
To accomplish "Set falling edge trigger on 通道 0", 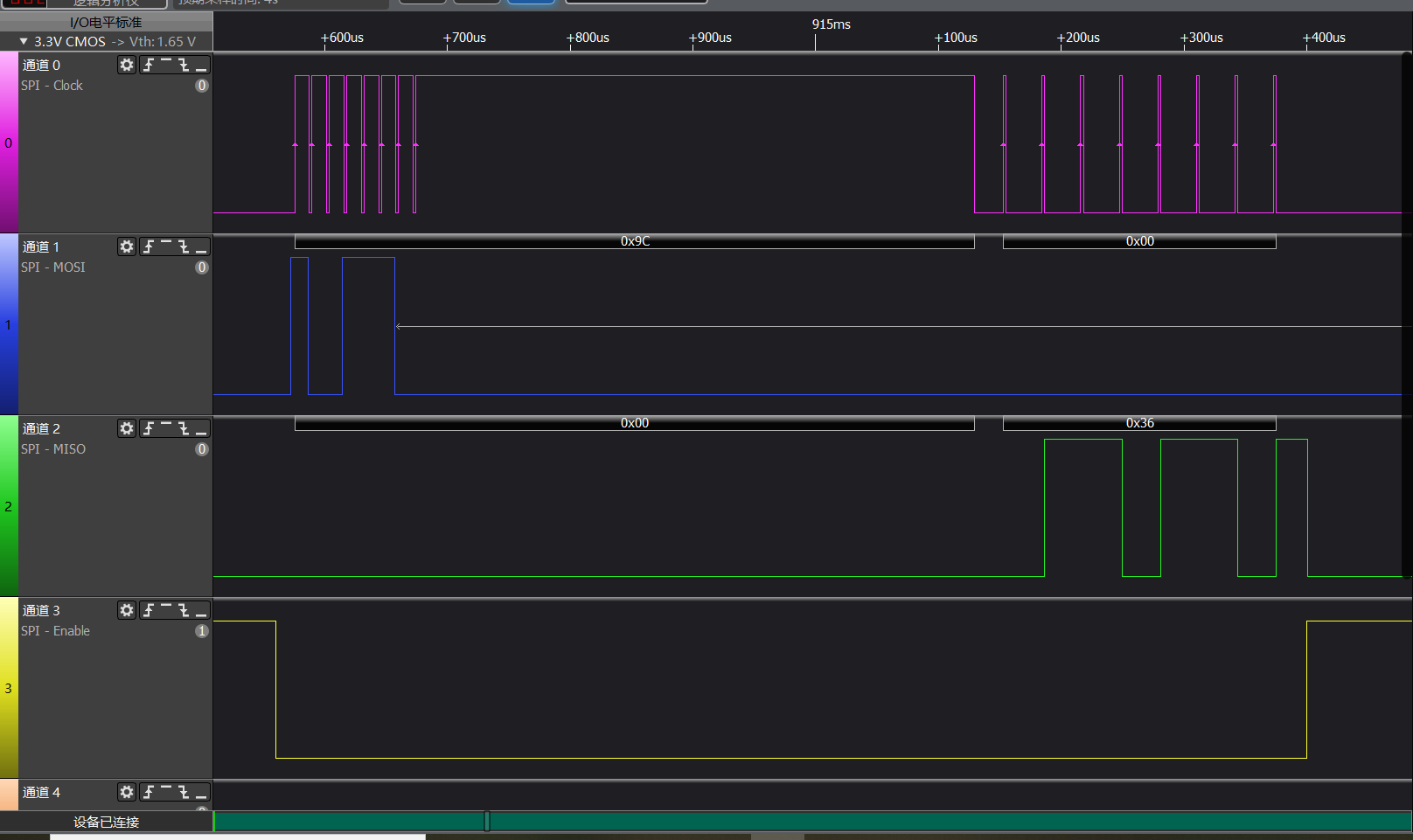I will click(x=184, y=65).
